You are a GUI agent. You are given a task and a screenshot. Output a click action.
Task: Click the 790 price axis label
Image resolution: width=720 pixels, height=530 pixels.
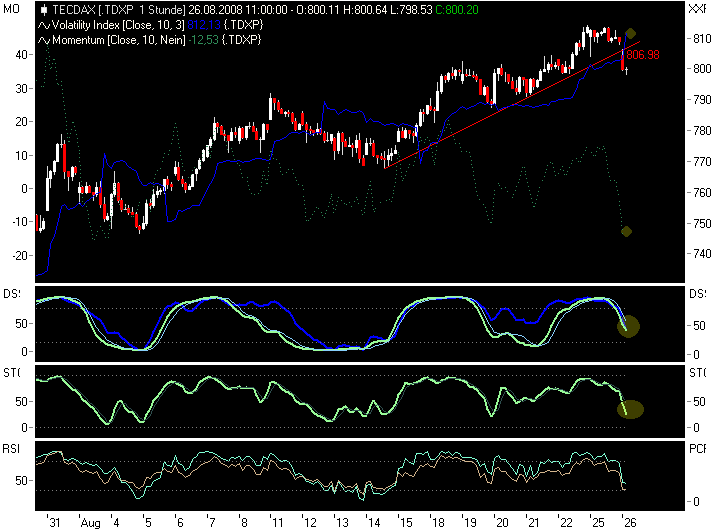702,100
